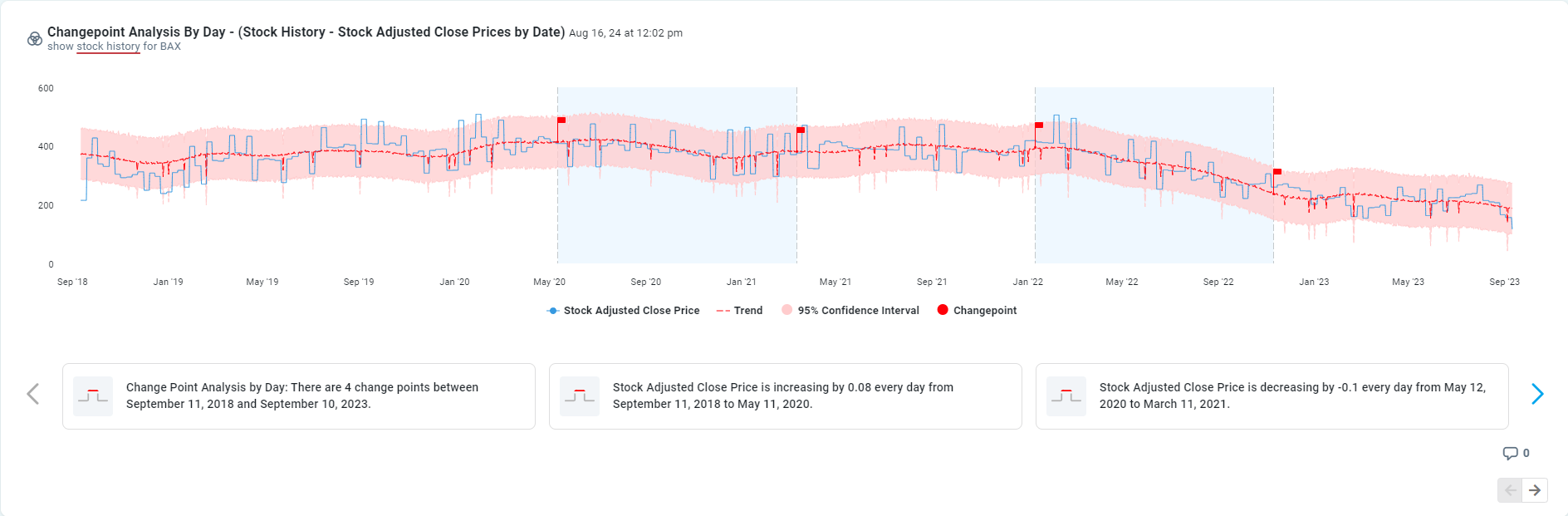Go to next page using boxed right arrow
The image size is (1568, 516).
(x=1535, y=490)
